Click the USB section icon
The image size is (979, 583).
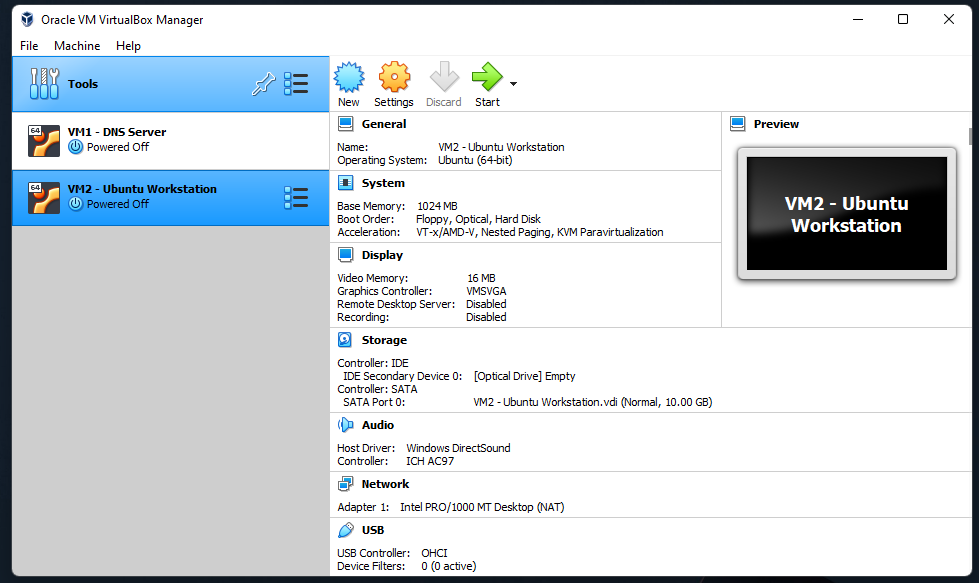(346, 530)
